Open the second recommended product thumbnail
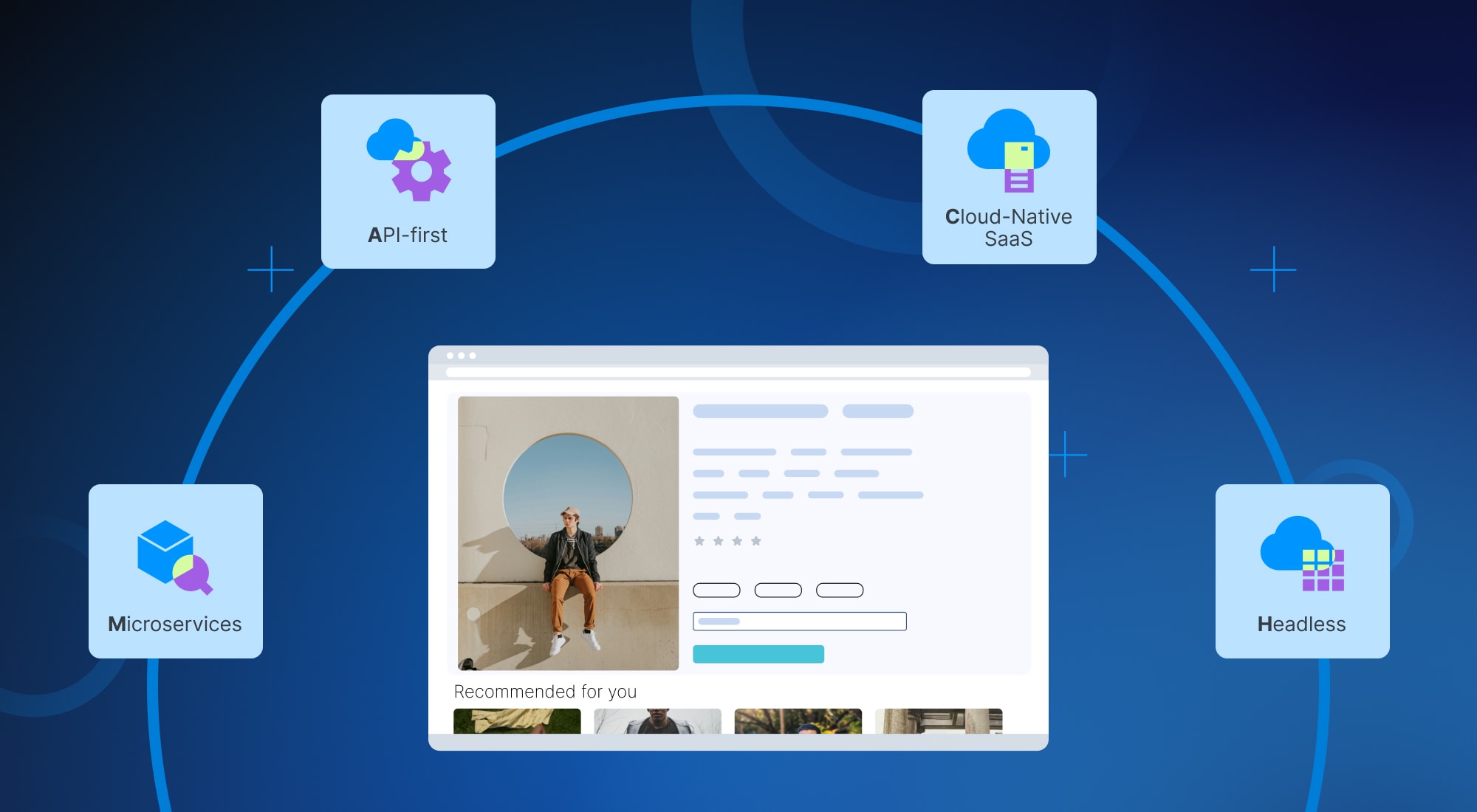Viewport: 1477px width, 812px height. pos(657,721)
